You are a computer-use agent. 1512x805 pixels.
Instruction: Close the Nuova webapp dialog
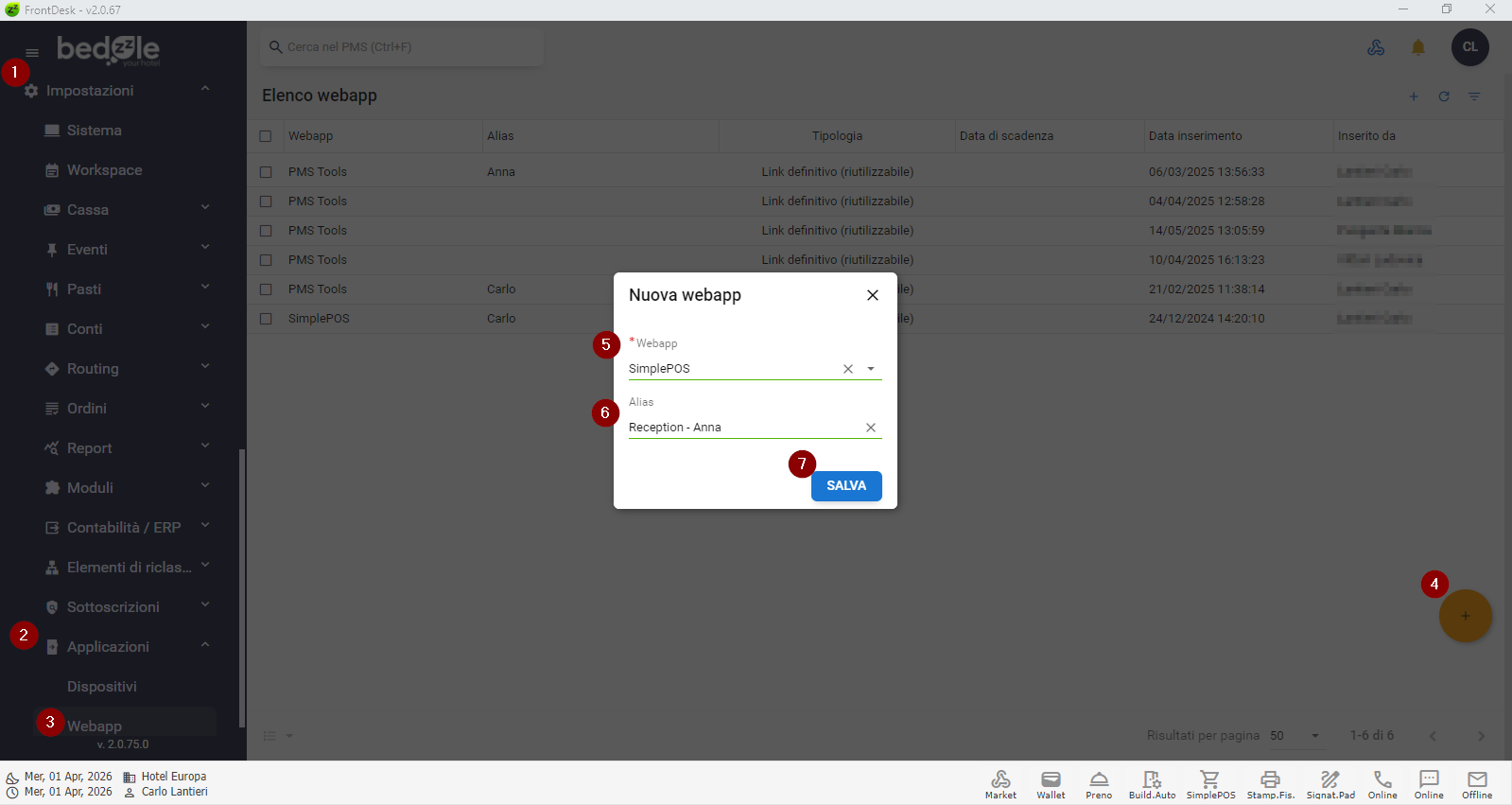click(873, 295)
